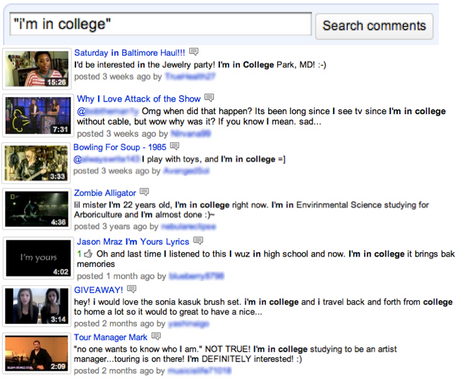Click the like count 1 on the Jason Mraz comment
The height and width of the screenshot is (379, 460).
point(79,254)
